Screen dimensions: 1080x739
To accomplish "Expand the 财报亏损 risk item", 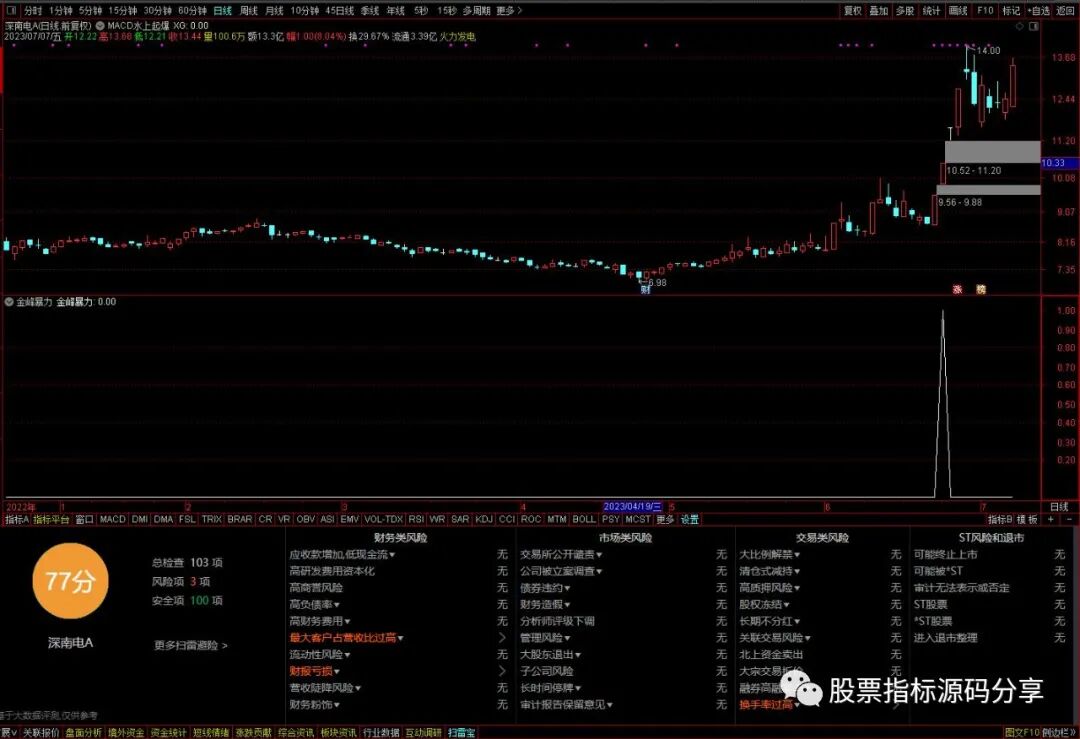I will 315,671.
